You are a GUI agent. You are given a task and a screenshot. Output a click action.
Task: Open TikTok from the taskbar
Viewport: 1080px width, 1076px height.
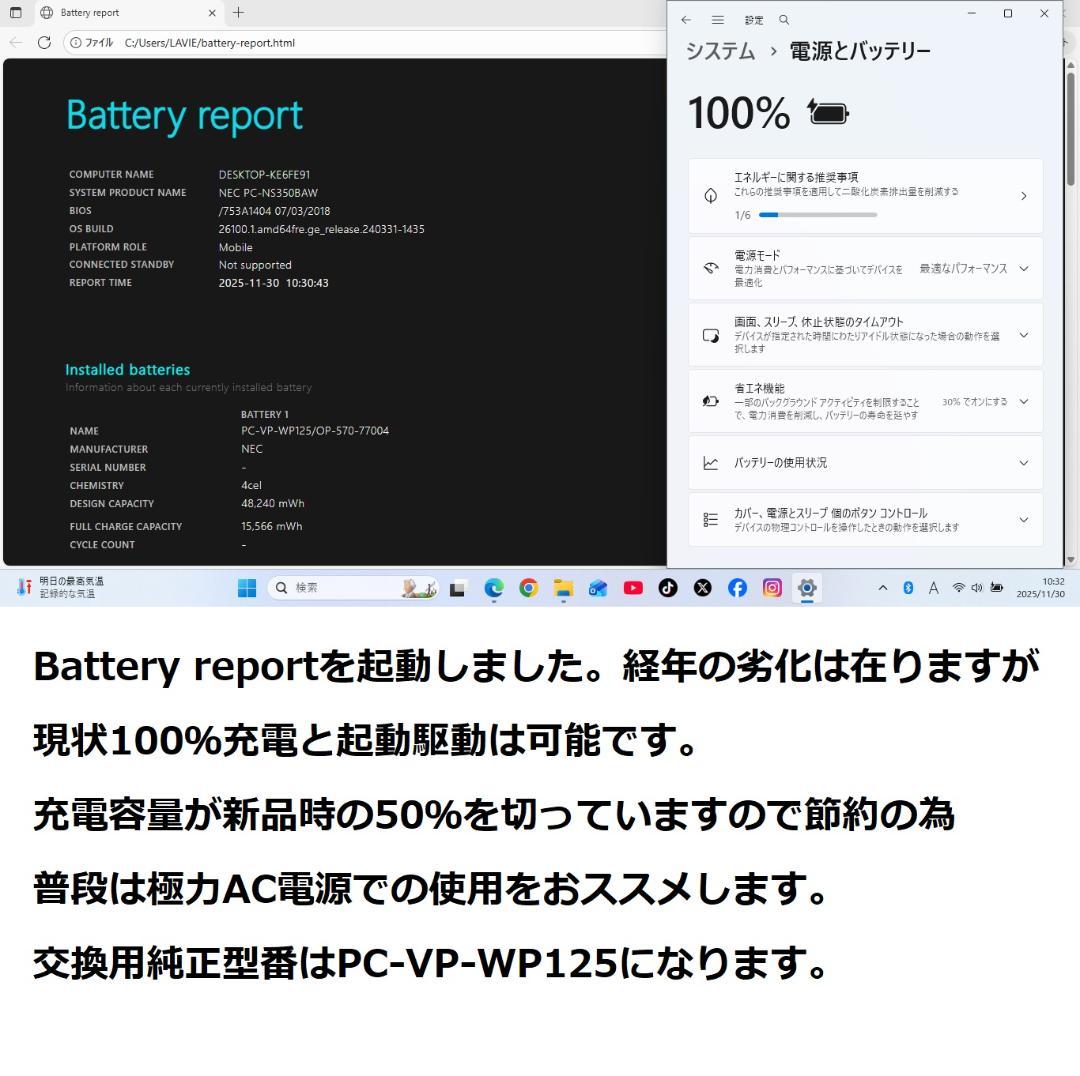point(668,588)
